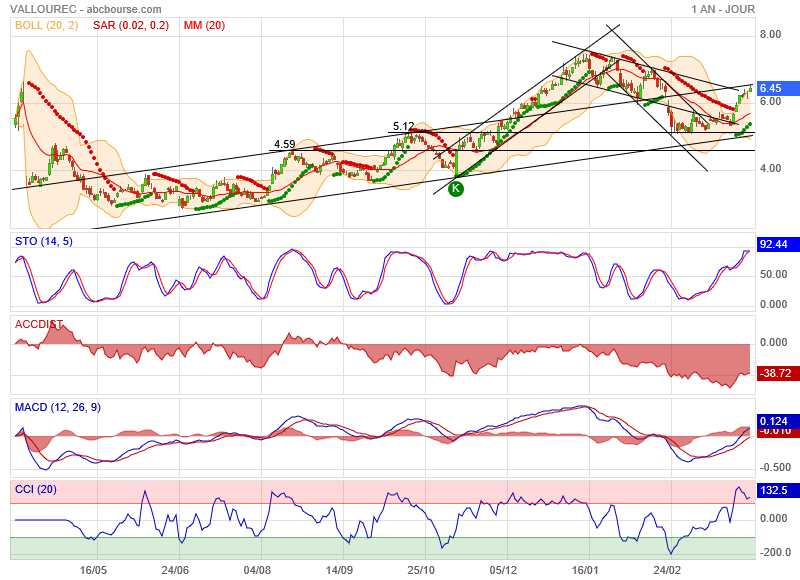Image resolution: width=800 pixels, height=580 pixels.
Task: Click the 5.12 resistance level annotation
Action: [404, 126]
